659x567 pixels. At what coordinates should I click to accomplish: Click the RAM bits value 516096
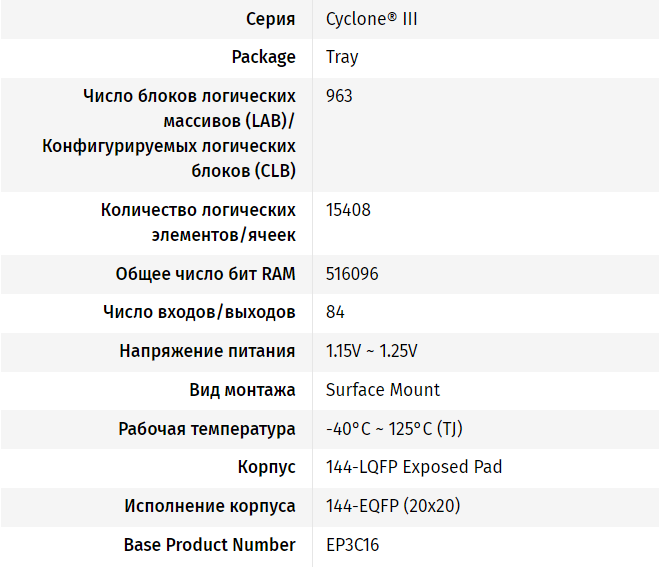click(x=352, y=274)
